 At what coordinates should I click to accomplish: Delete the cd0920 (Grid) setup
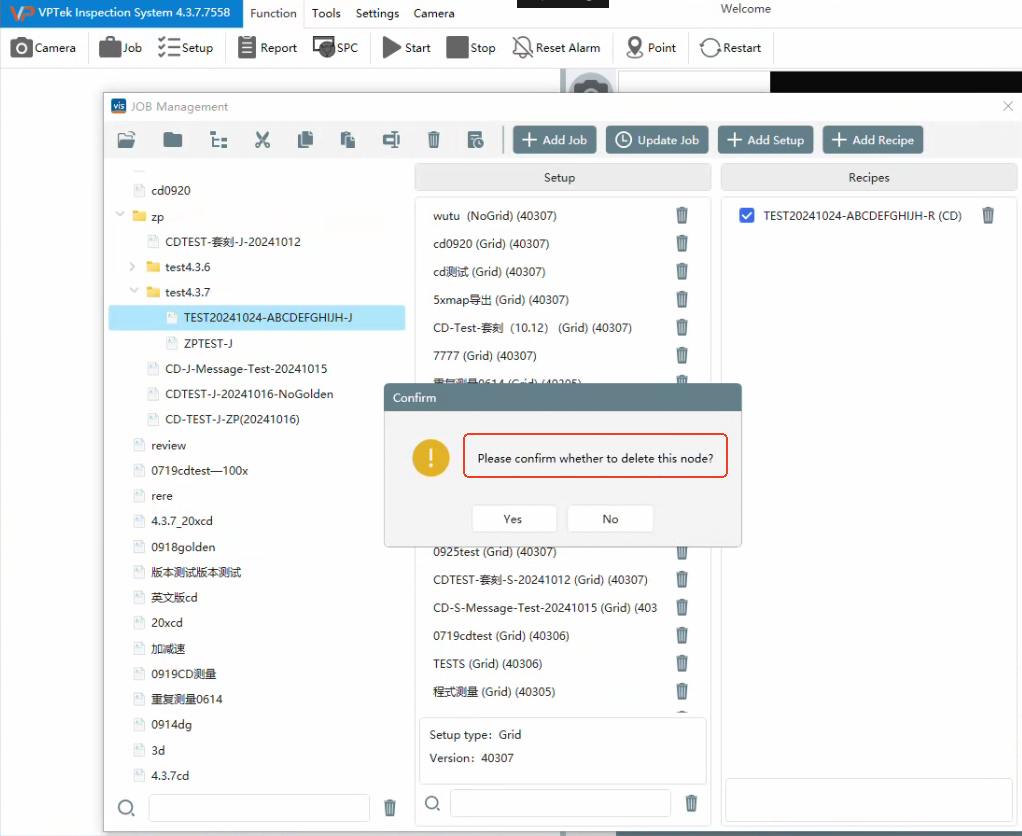click(682, 243)
